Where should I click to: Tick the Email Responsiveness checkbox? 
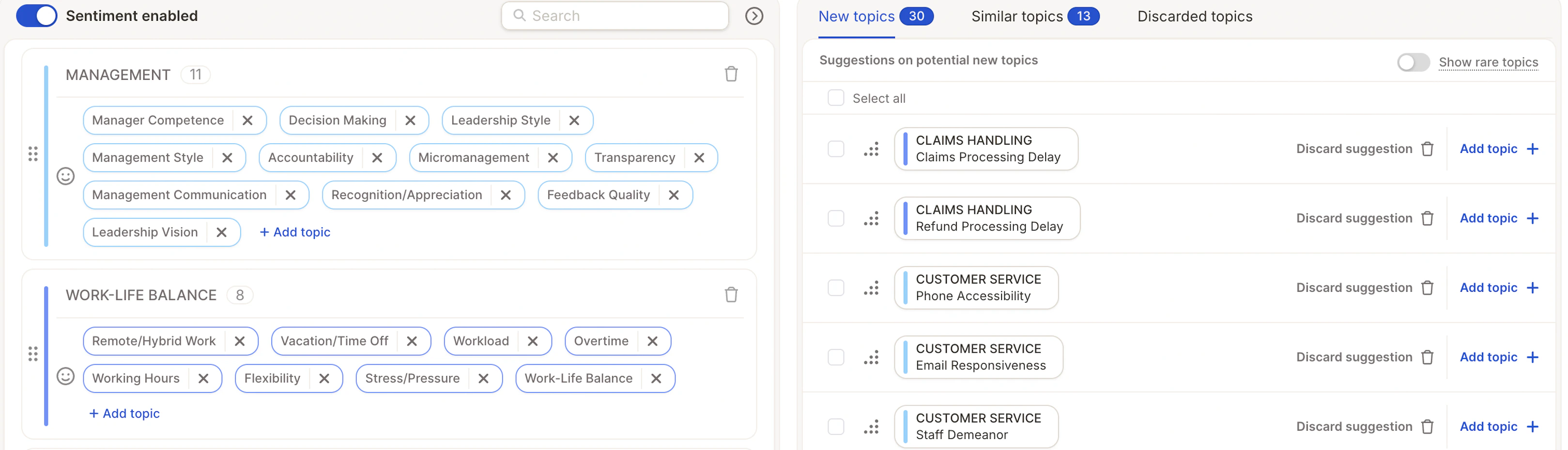coord(836,358)
